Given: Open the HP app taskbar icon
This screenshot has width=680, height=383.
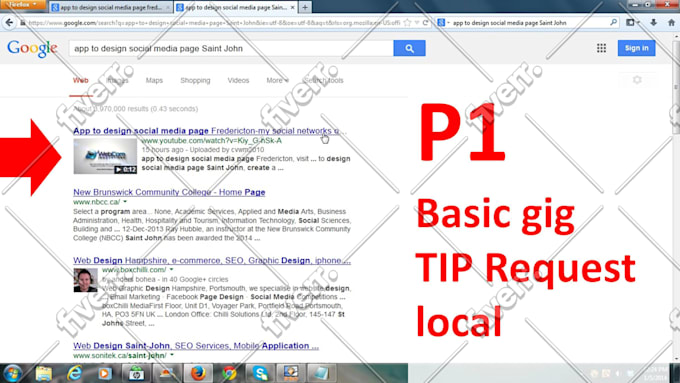Looking at the screenshot, I should coord(136,373).
